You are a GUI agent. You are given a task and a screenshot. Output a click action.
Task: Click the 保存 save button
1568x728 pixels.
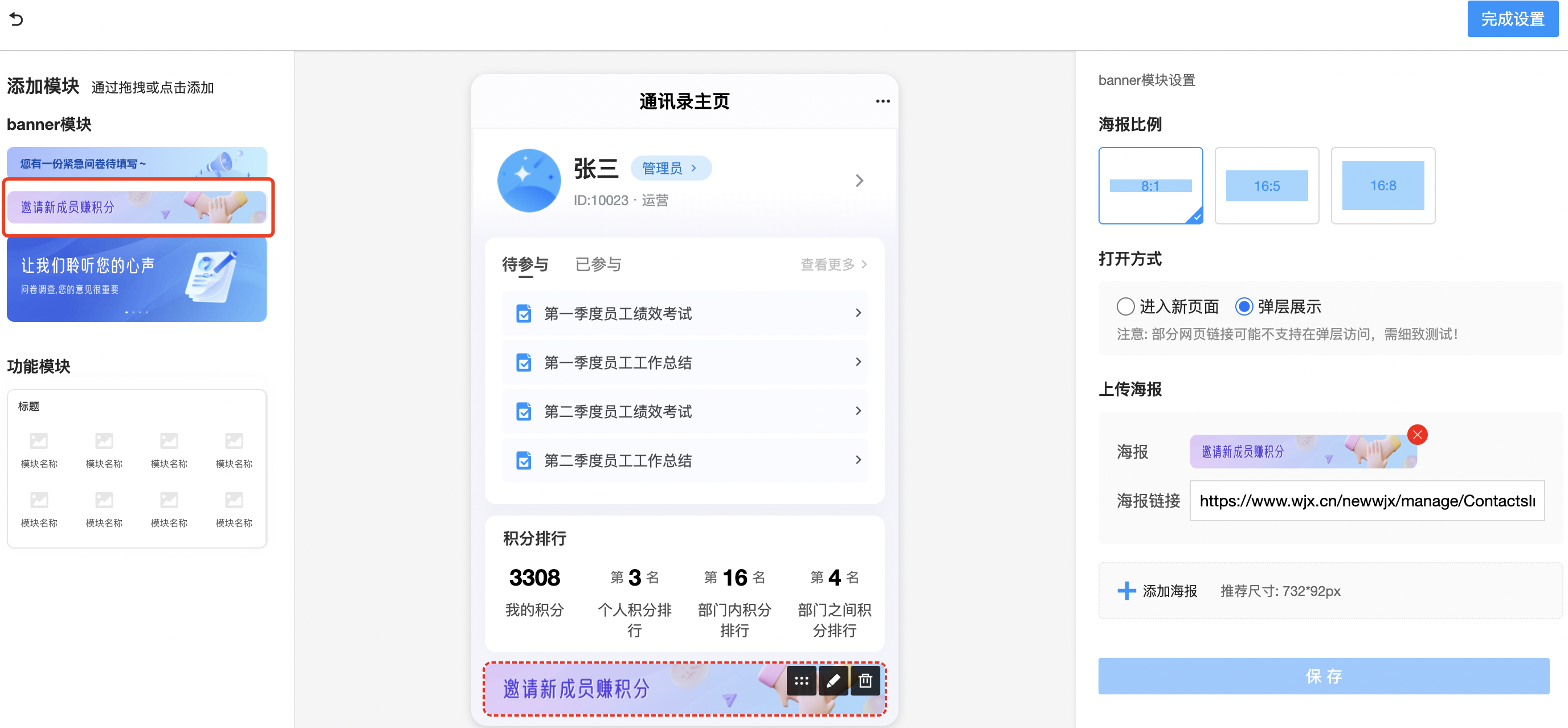click(x=1324, y=676)
